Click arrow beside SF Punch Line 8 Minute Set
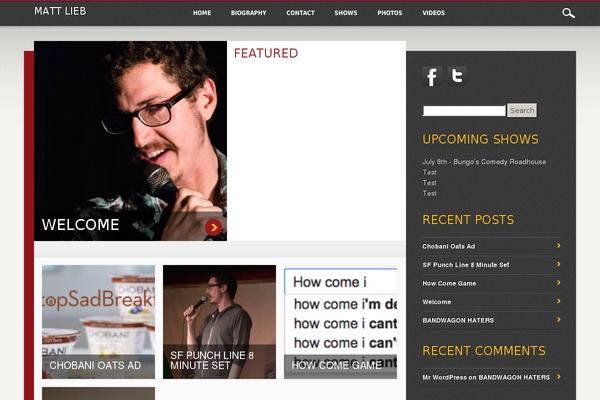Image resolution: width=600 pixels, height=400 pixels. click(559, 264)
